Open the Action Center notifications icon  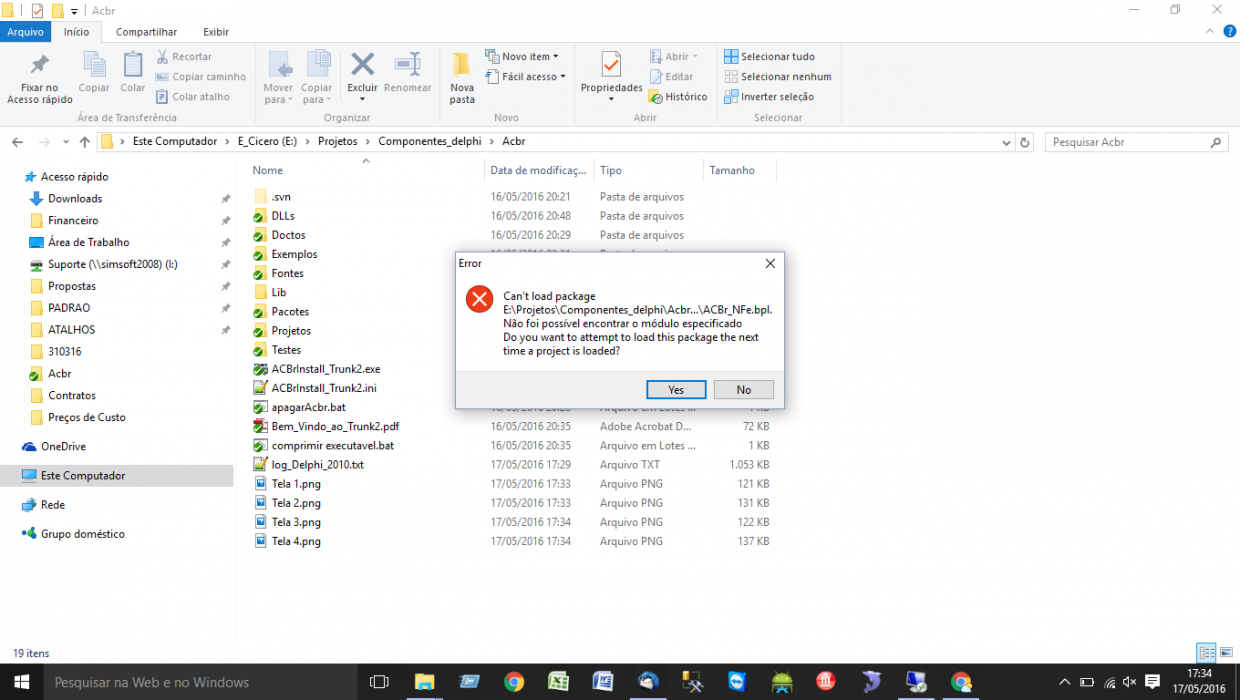1151,682
